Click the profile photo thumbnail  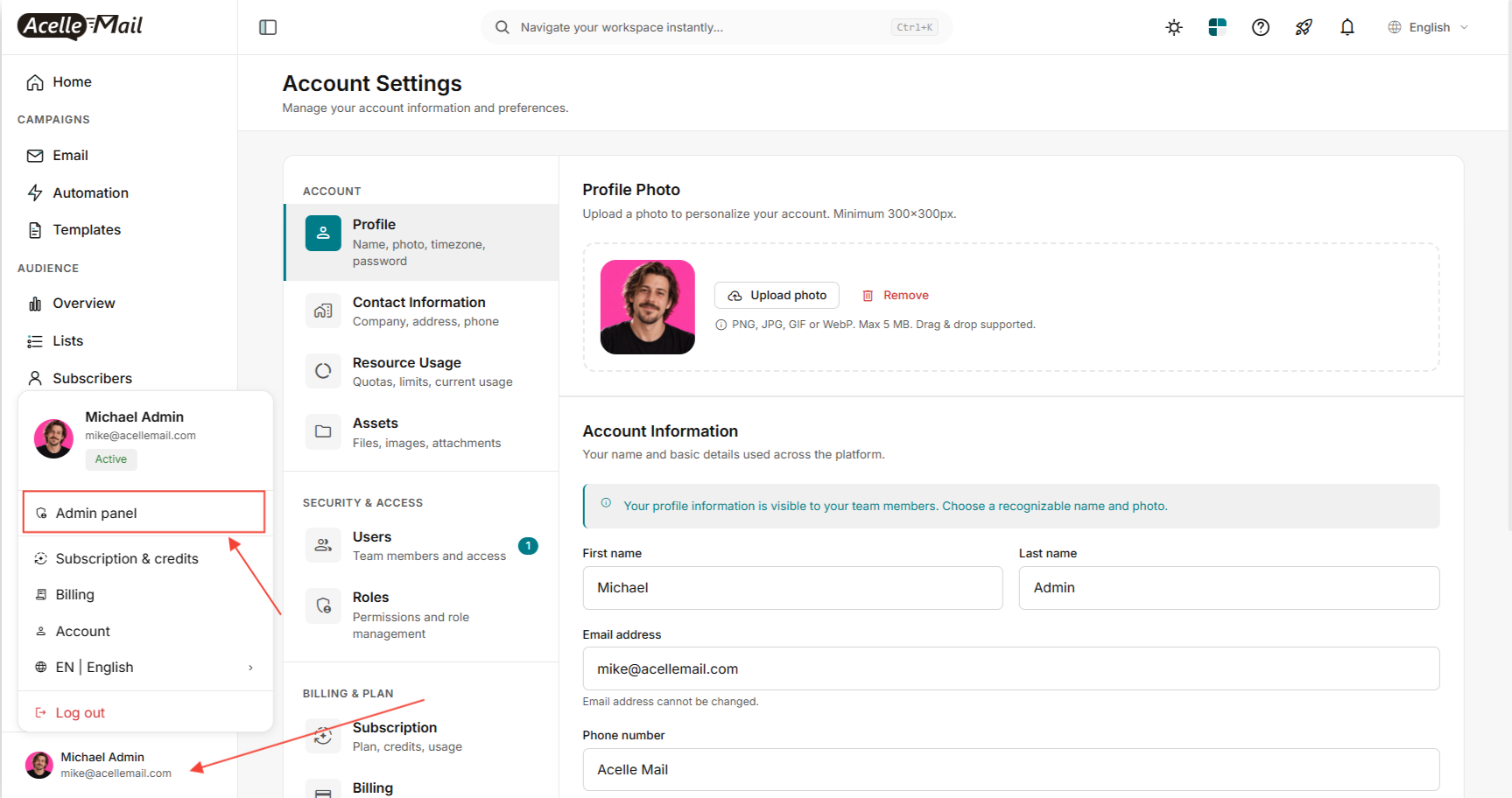pyautogui.click(x=648, y=307)
